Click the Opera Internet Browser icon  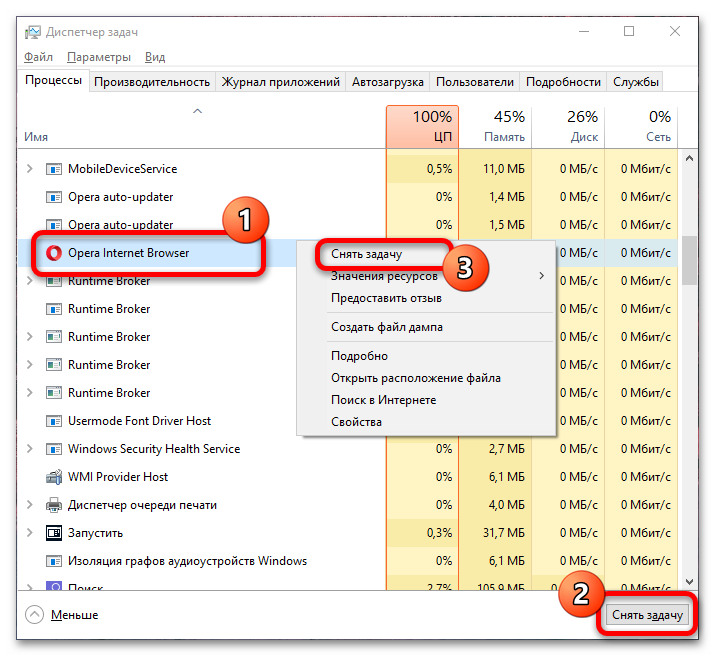[x=54, y=253]
